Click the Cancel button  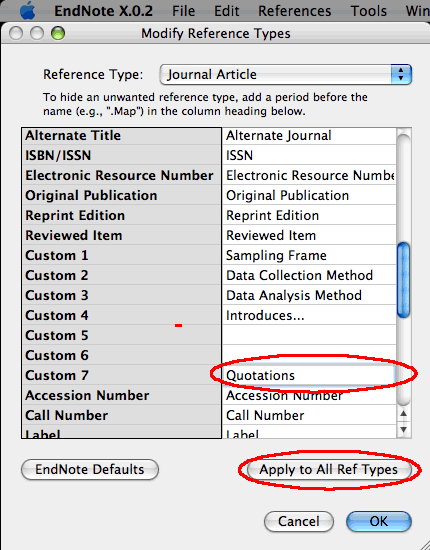coord(299,521)
